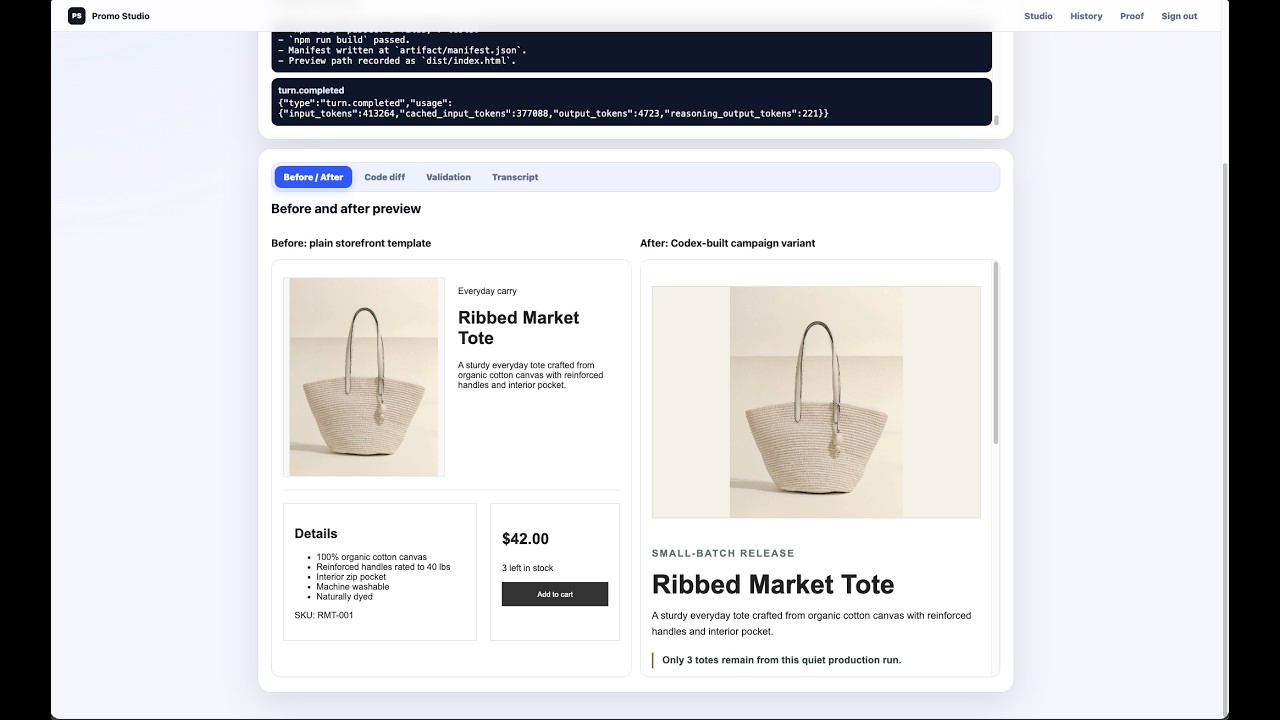Click the 'Interior zip pocket' bullet
The height and width of the screenshot is (720, 1280).
[x=351, y=577]
